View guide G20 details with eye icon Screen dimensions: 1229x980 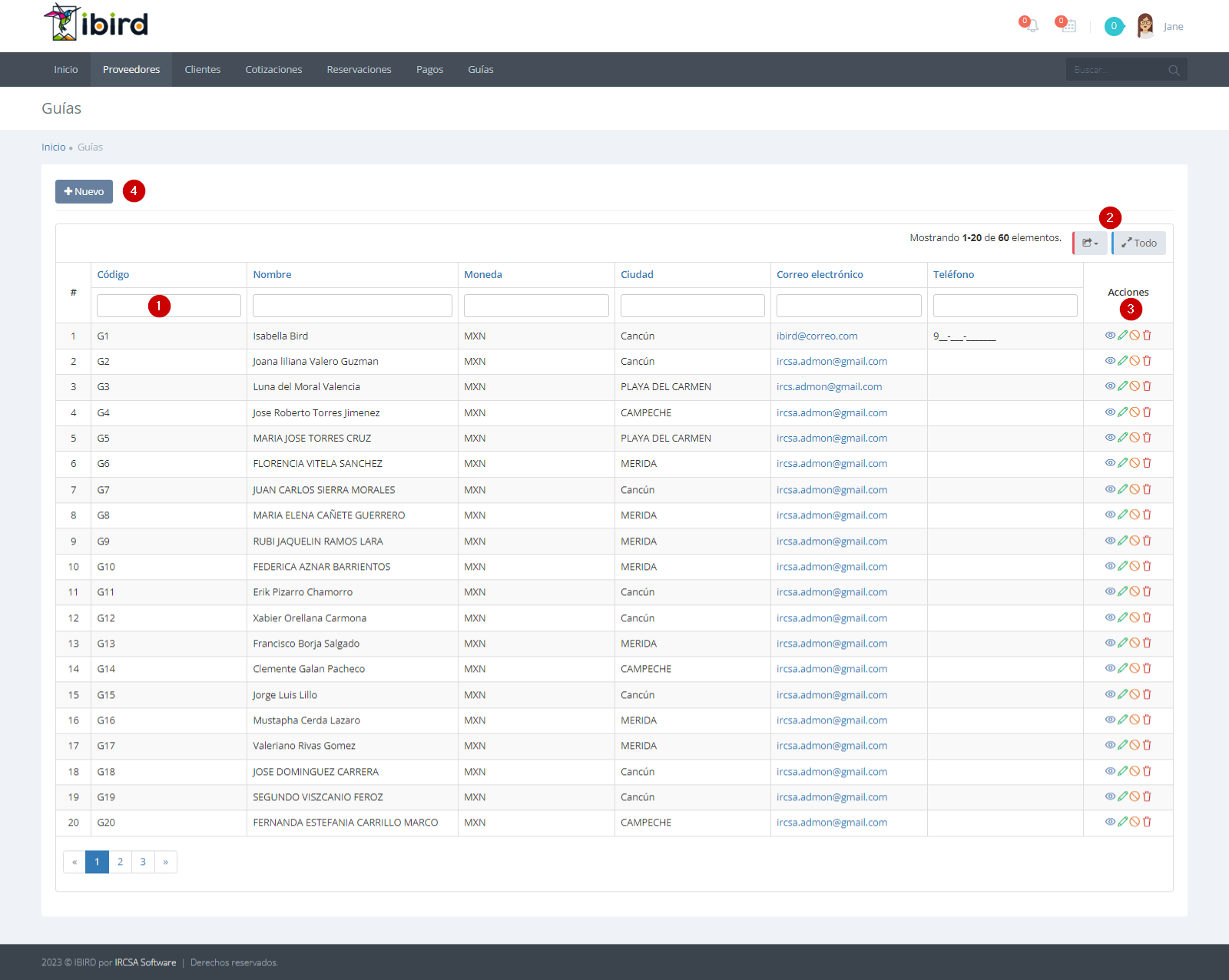point(1110,822)
